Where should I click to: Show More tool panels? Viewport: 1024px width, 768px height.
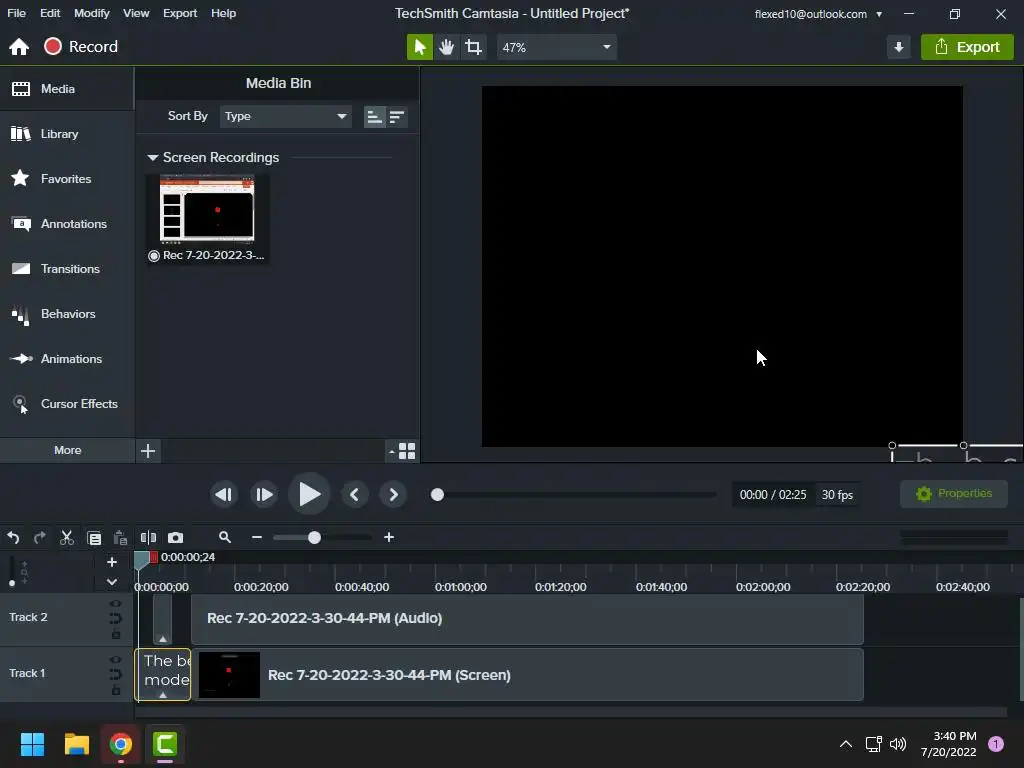tap(67, 450)
